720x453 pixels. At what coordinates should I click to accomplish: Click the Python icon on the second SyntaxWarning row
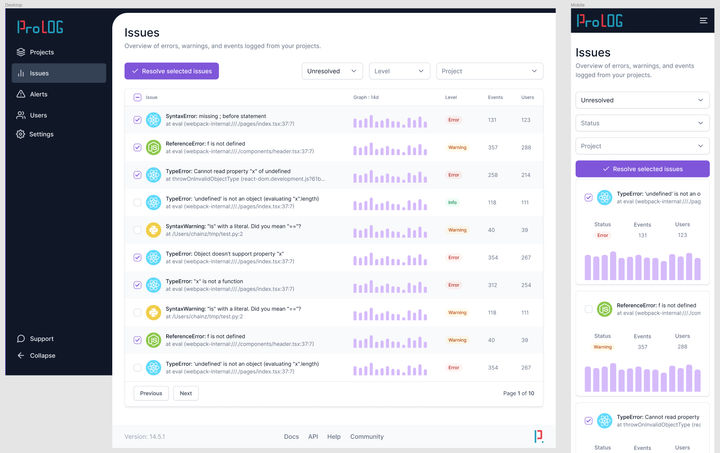tap(153, 313)
